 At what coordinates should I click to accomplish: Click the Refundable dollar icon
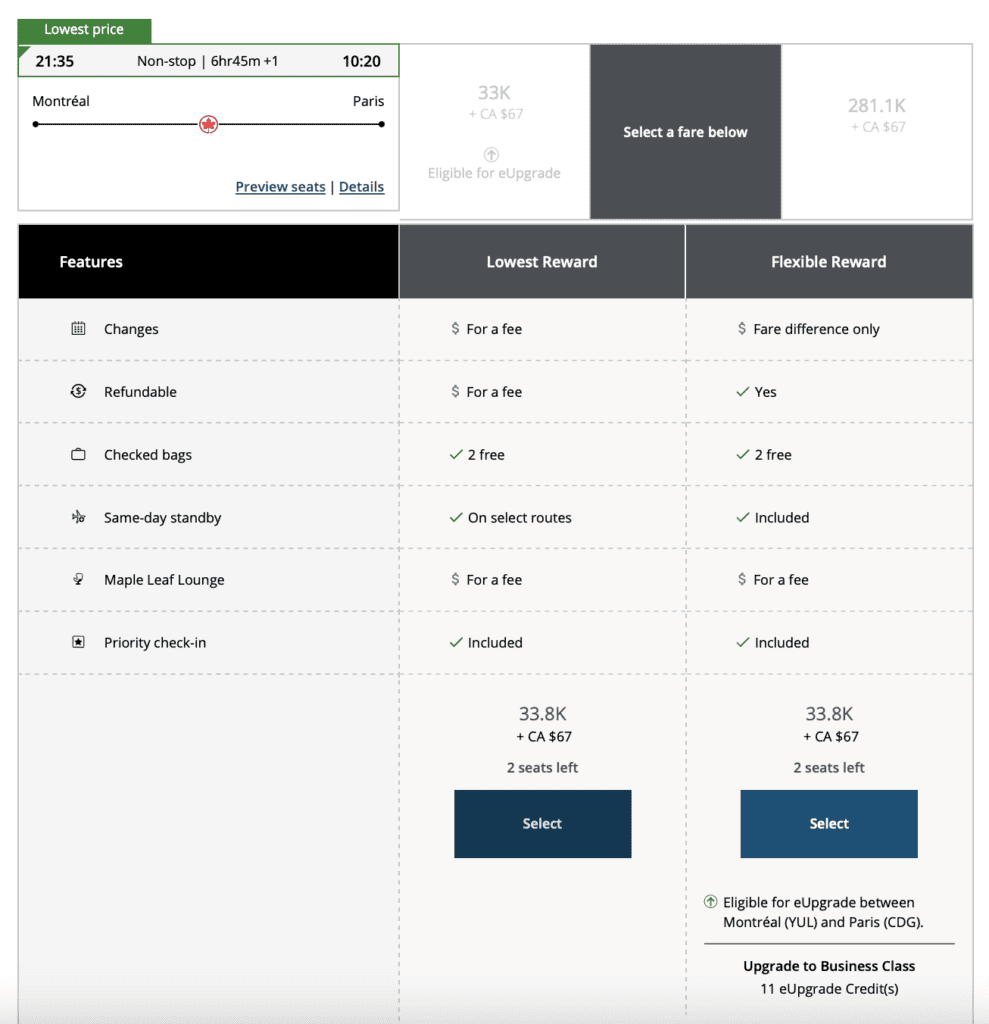click(x=78, y=392)
